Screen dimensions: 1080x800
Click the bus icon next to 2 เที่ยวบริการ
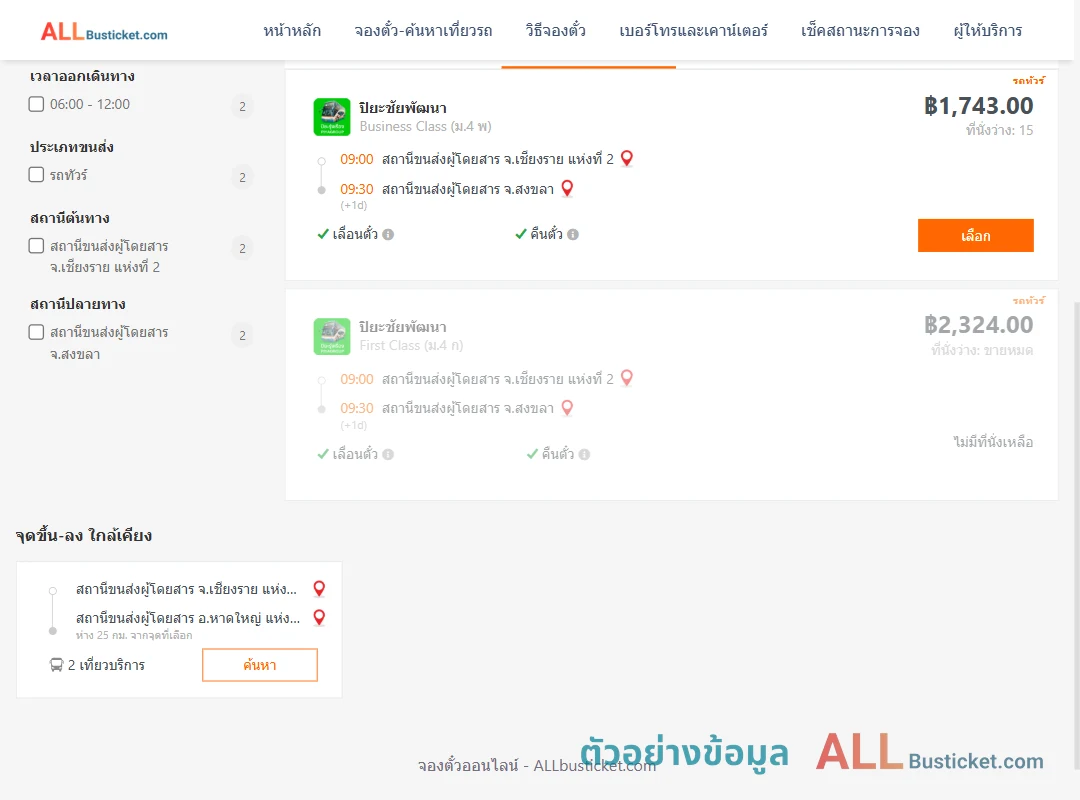(x=56, y=665)
